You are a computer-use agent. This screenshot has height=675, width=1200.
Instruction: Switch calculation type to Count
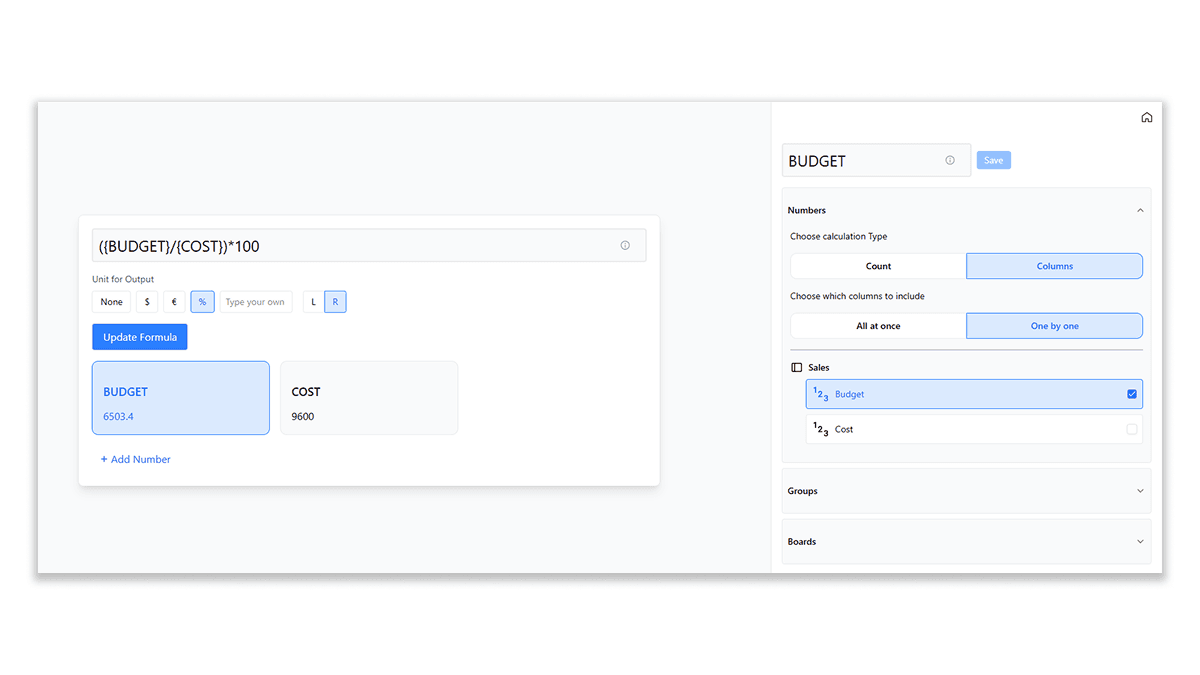point(877,265)
